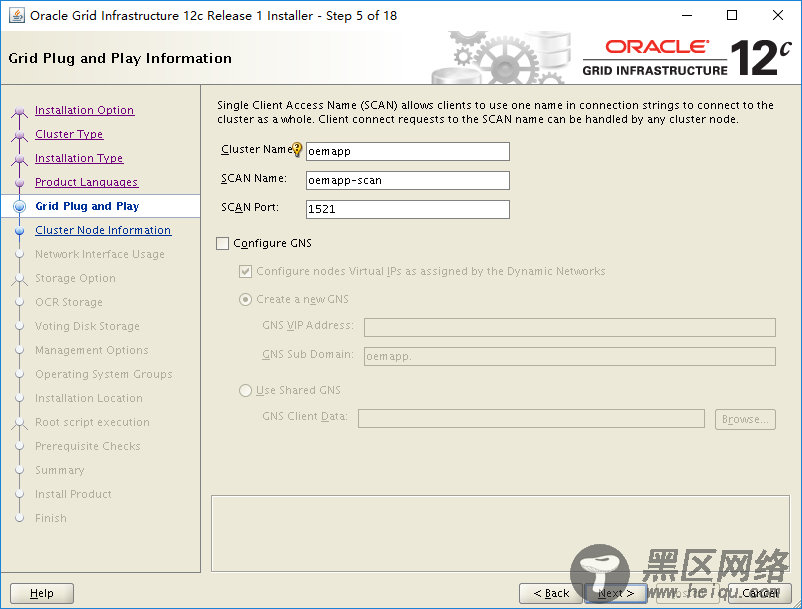
Task: Enable the Configure GNS checkbox
Action: click(x=222, y=243)
